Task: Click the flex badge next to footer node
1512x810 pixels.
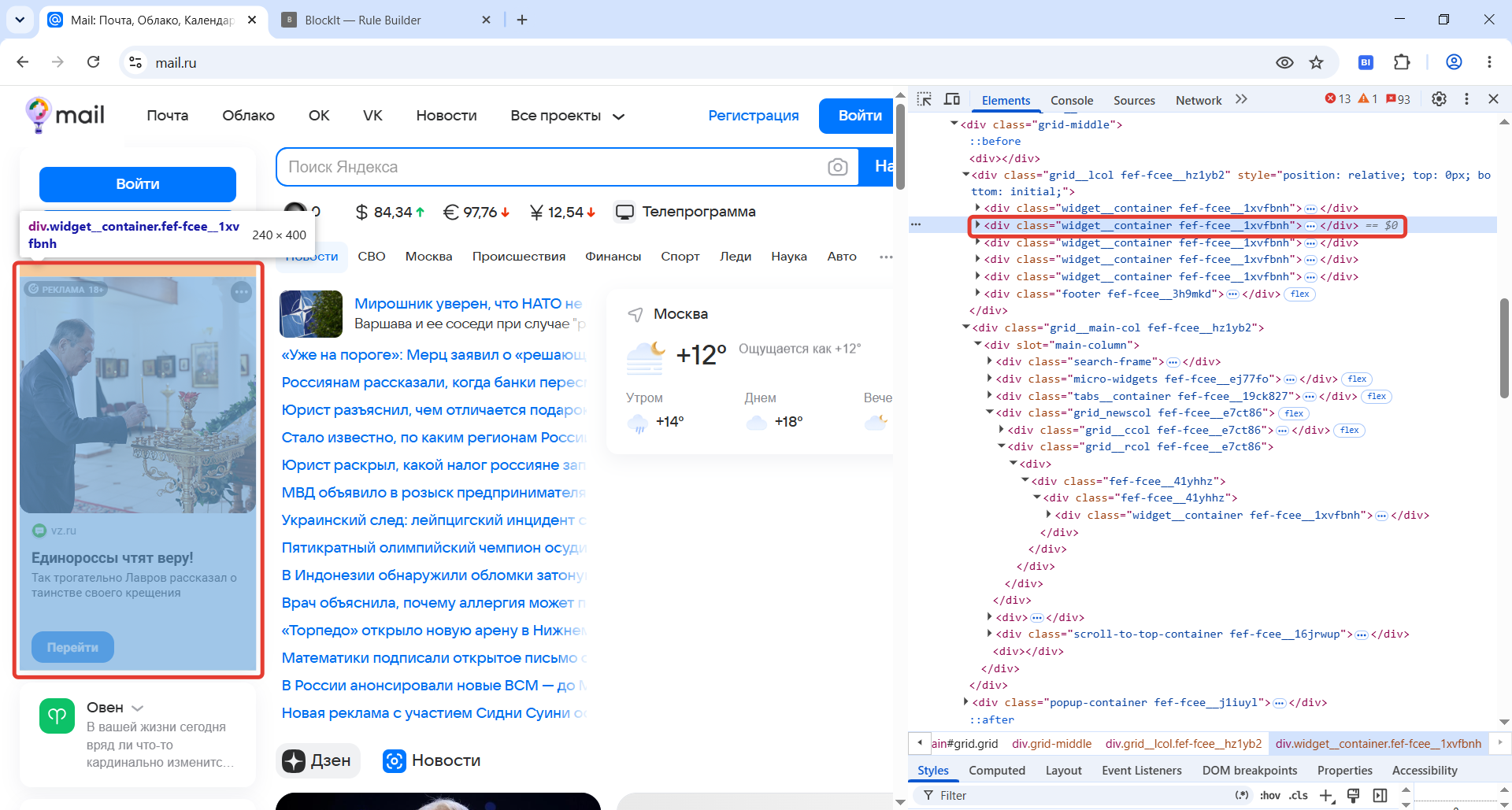Action: pos(1300,294)
